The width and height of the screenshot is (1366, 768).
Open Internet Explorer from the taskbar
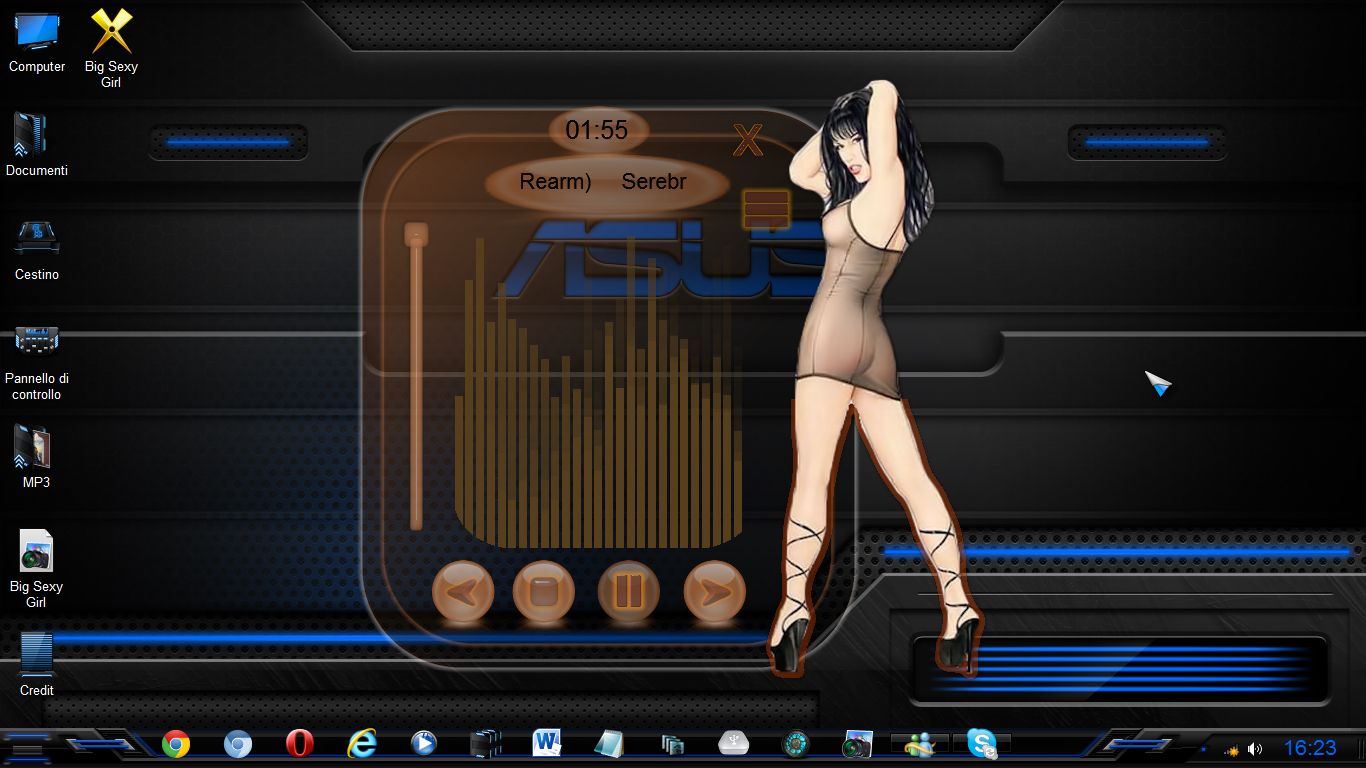click(361, 743)
